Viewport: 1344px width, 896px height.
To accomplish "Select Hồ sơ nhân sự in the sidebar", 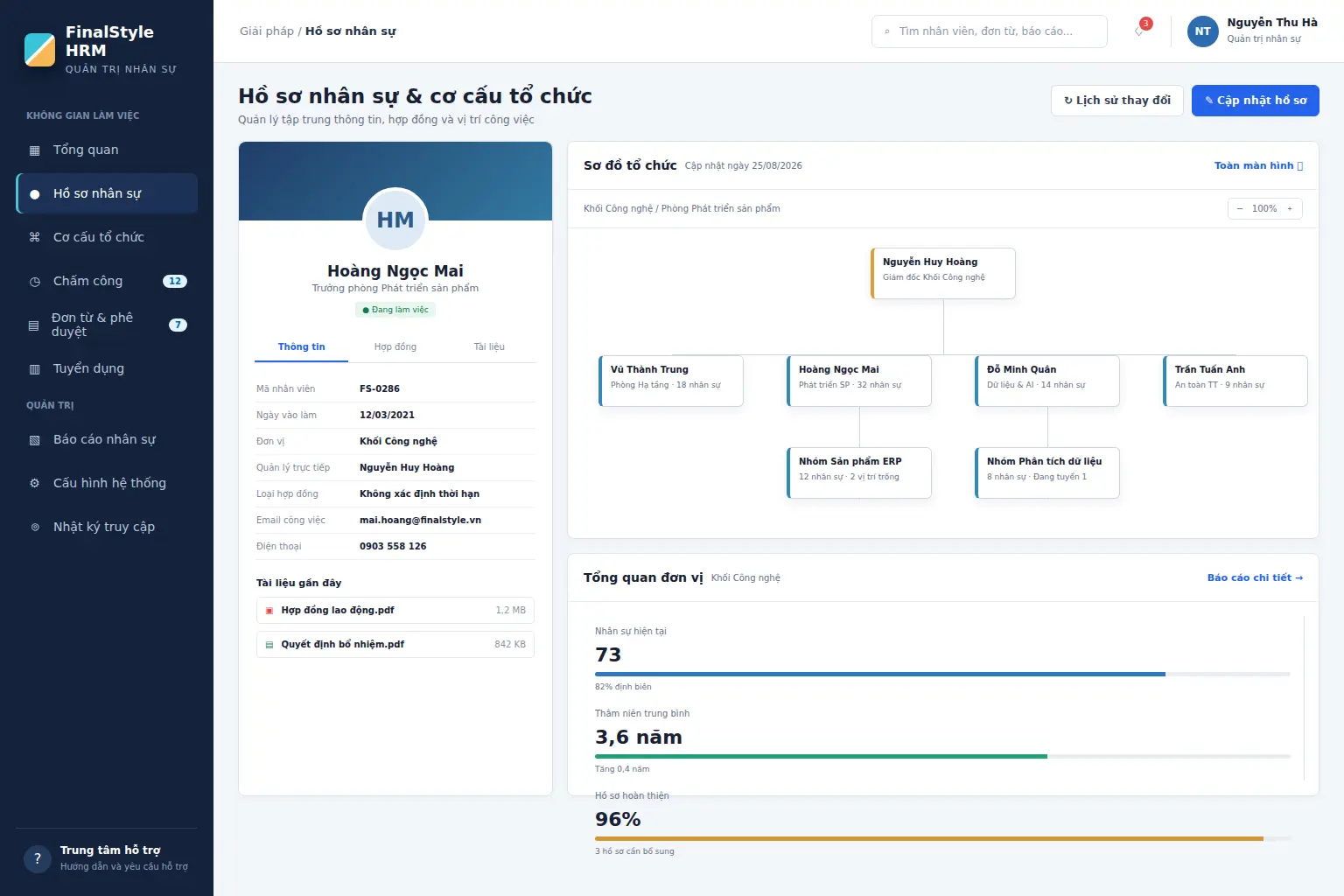I will click(107, 193).
